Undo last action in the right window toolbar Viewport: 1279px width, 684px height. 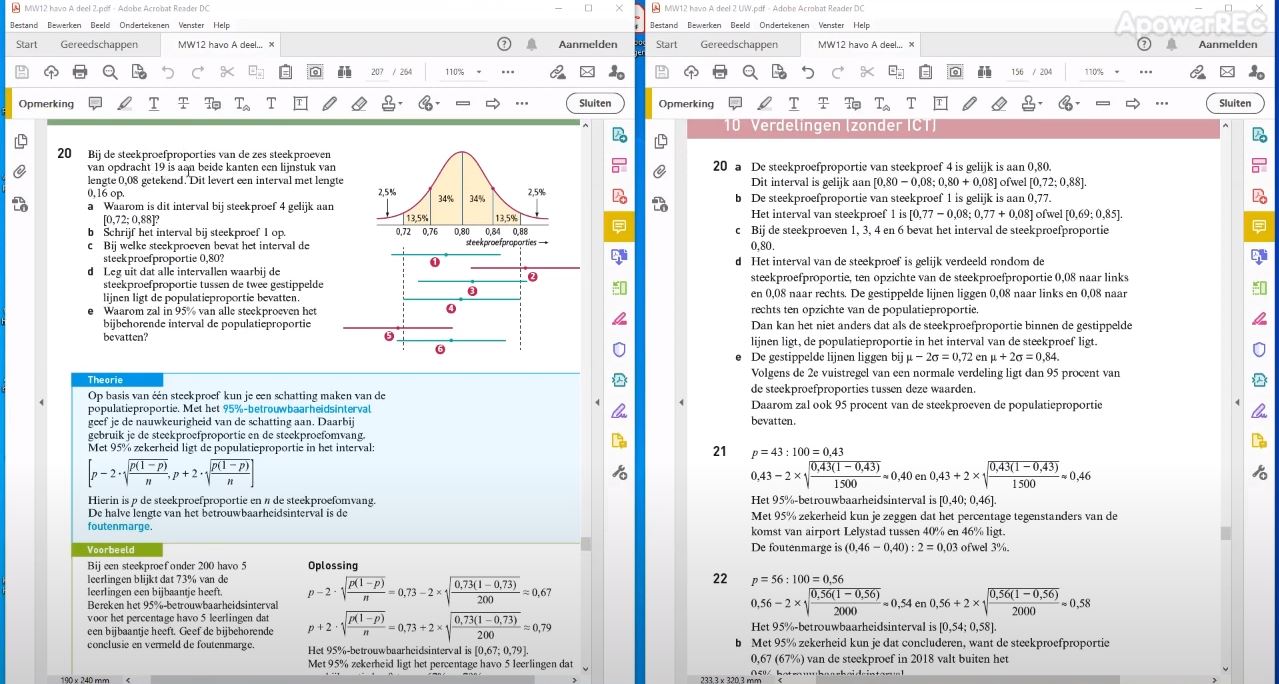tap(808, 72)
